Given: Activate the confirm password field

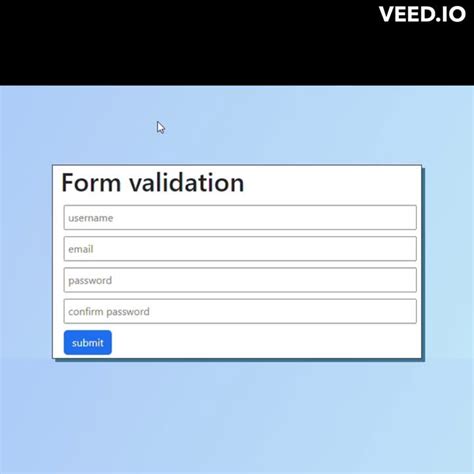Looking at the screenshot, I should tap(240, 311).
